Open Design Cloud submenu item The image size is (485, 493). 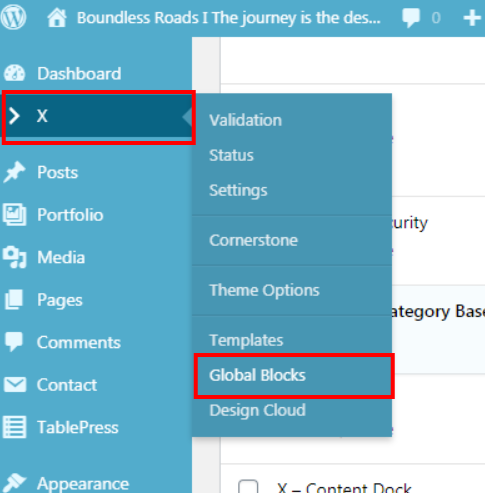point(257,410)
